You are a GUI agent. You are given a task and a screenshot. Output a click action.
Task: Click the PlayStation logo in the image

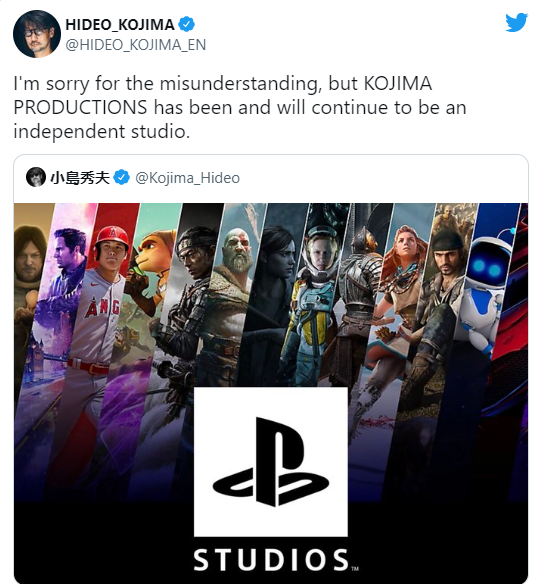pos(271,462)
